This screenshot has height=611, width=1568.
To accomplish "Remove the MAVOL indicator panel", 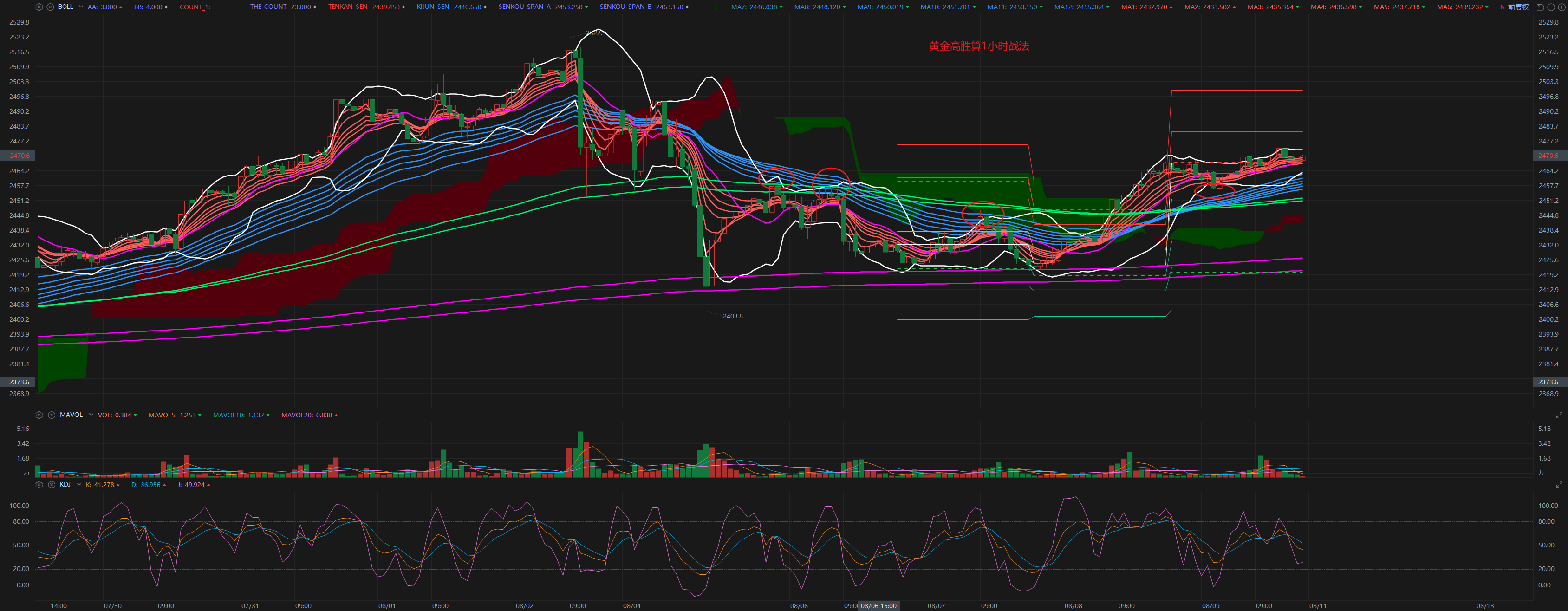I will tap(52, 415).
